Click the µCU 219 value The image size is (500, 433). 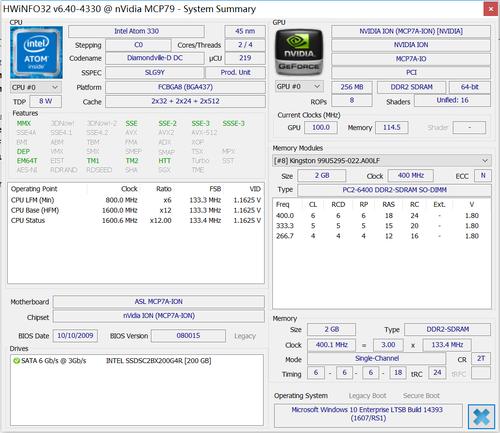(x=245, y=58)
